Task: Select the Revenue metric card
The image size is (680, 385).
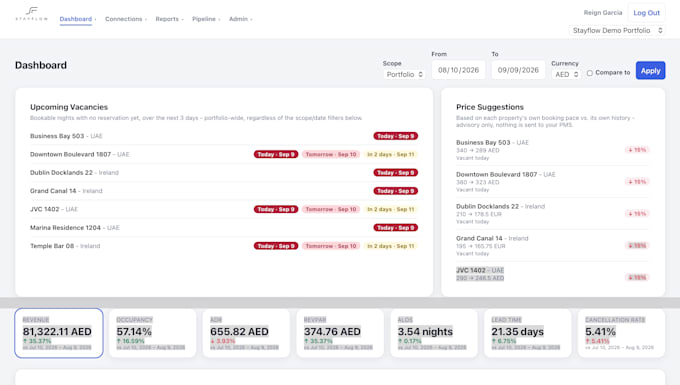Action: pyautogui.click(x=59, y=333)
